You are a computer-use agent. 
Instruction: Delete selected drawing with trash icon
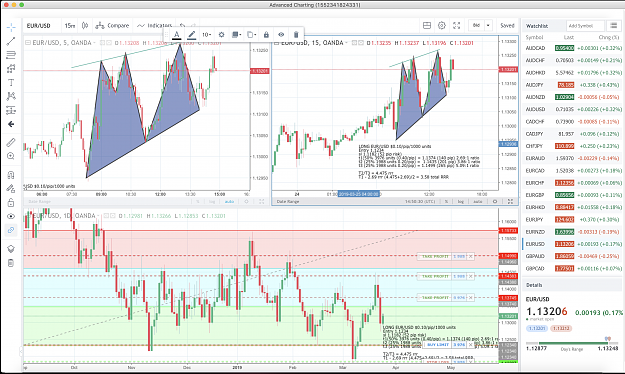296,35
